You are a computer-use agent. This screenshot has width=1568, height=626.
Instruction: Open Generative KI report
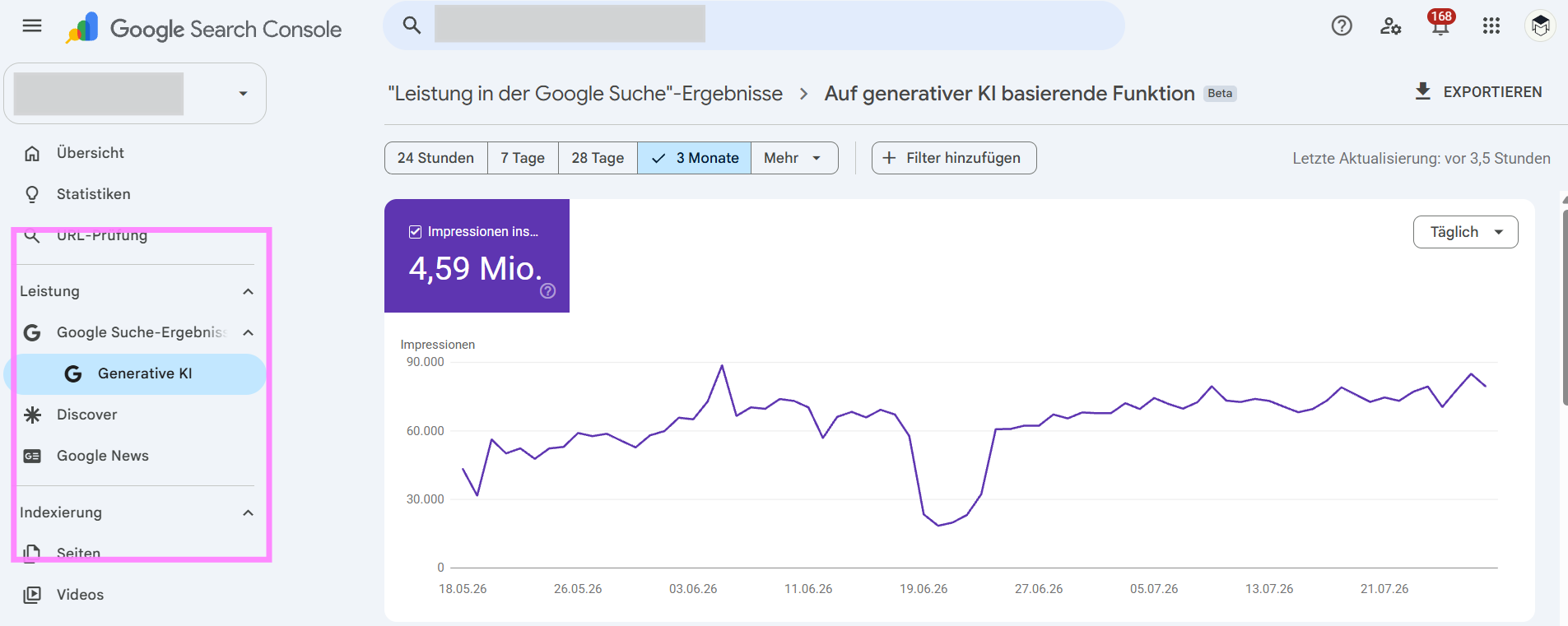point(135,373)
